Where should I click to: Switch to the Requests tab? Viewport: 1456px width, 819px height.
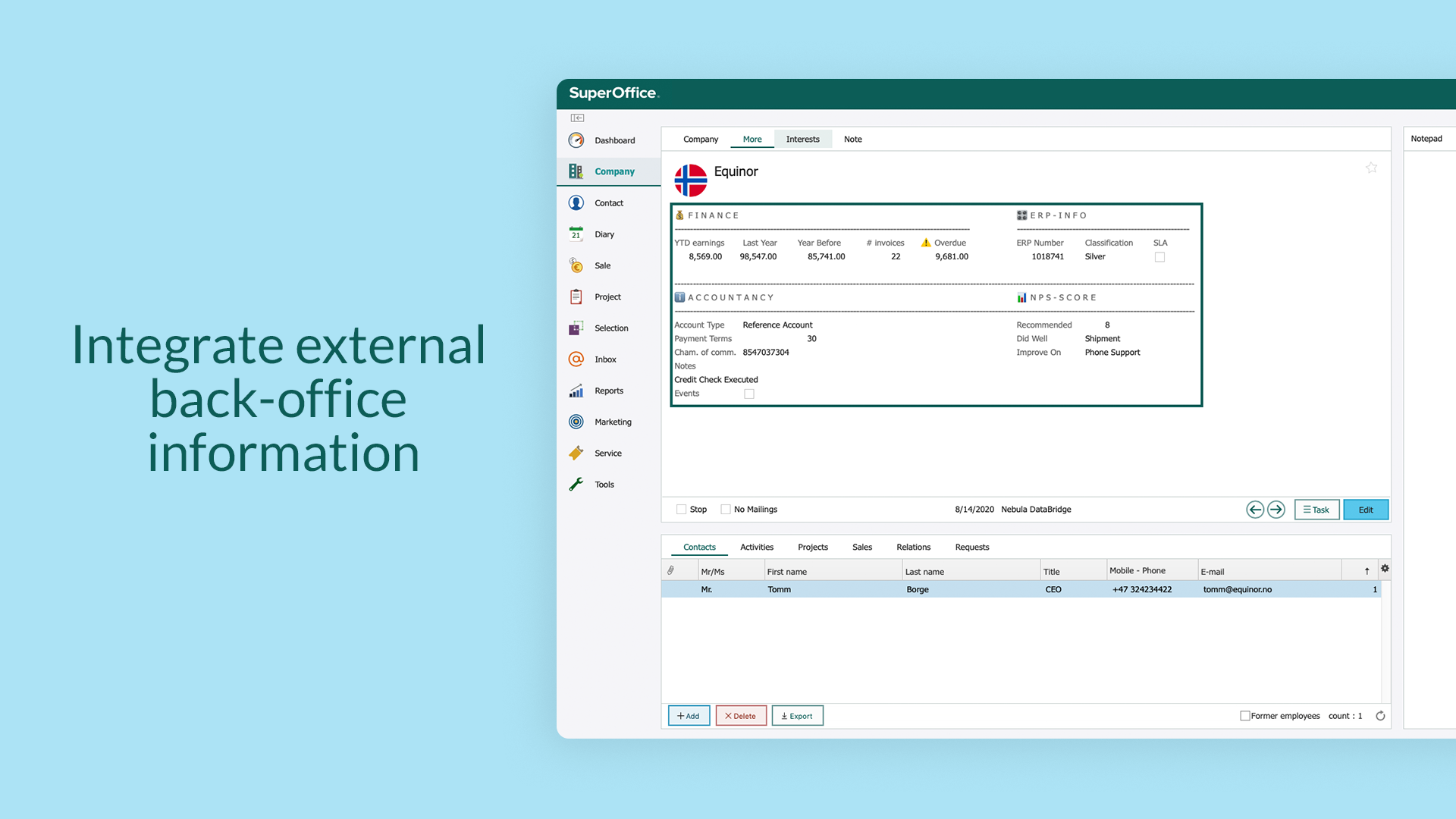coord(972,548)
